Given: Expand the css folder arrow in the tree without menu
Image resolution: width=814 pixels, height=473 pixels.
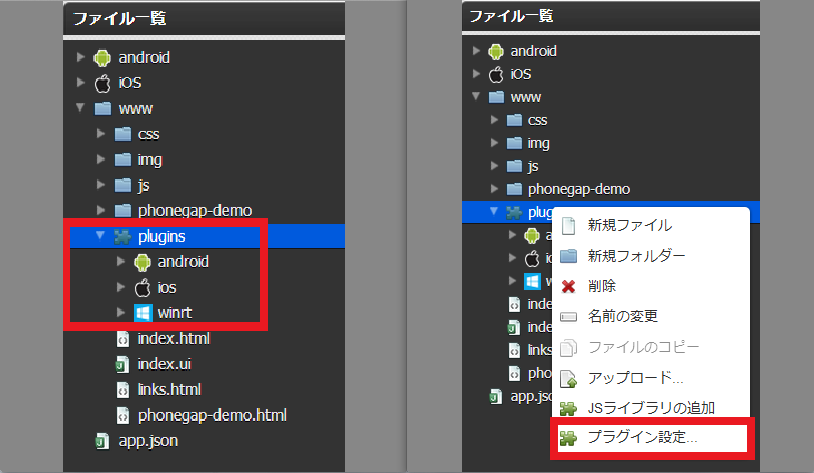Looking at the screenshot, I should coord(101,133).
